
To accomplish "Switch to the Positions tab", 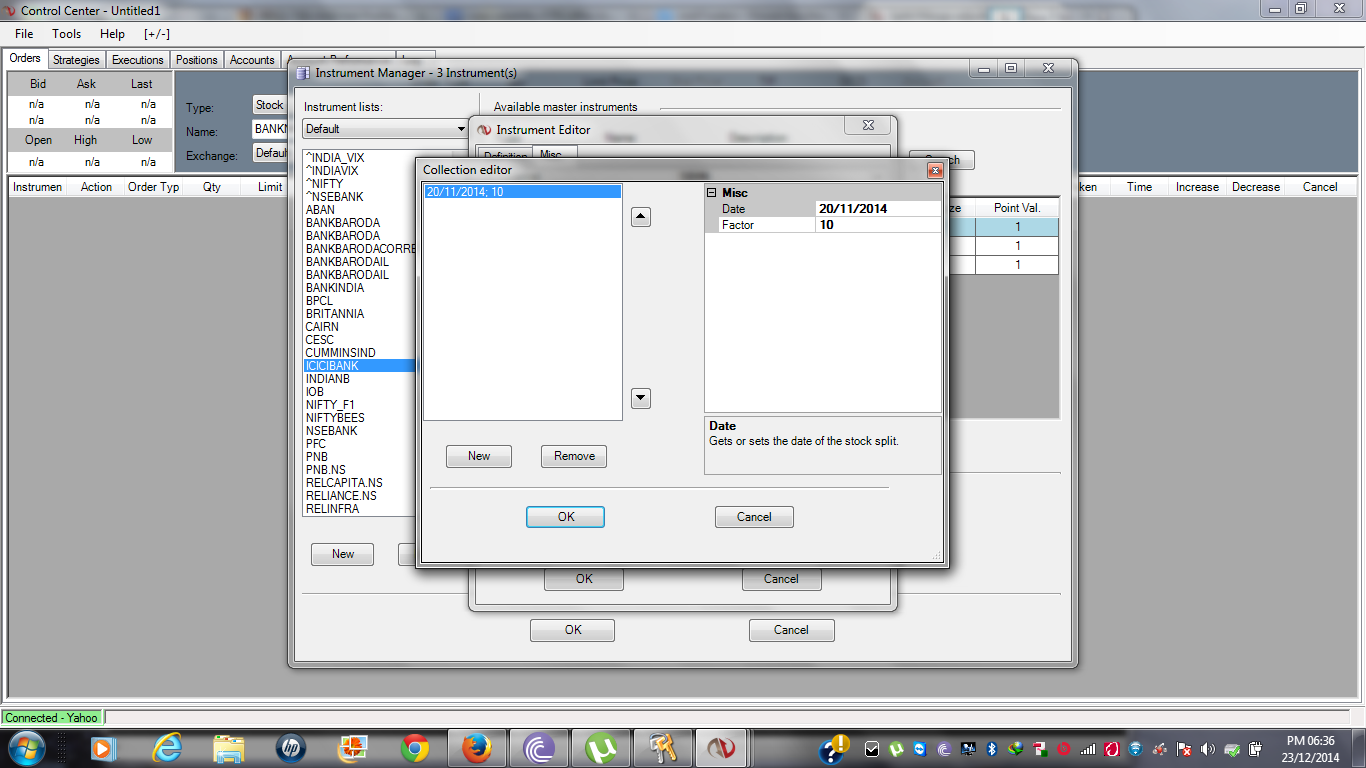I will (x=197, y=60).
